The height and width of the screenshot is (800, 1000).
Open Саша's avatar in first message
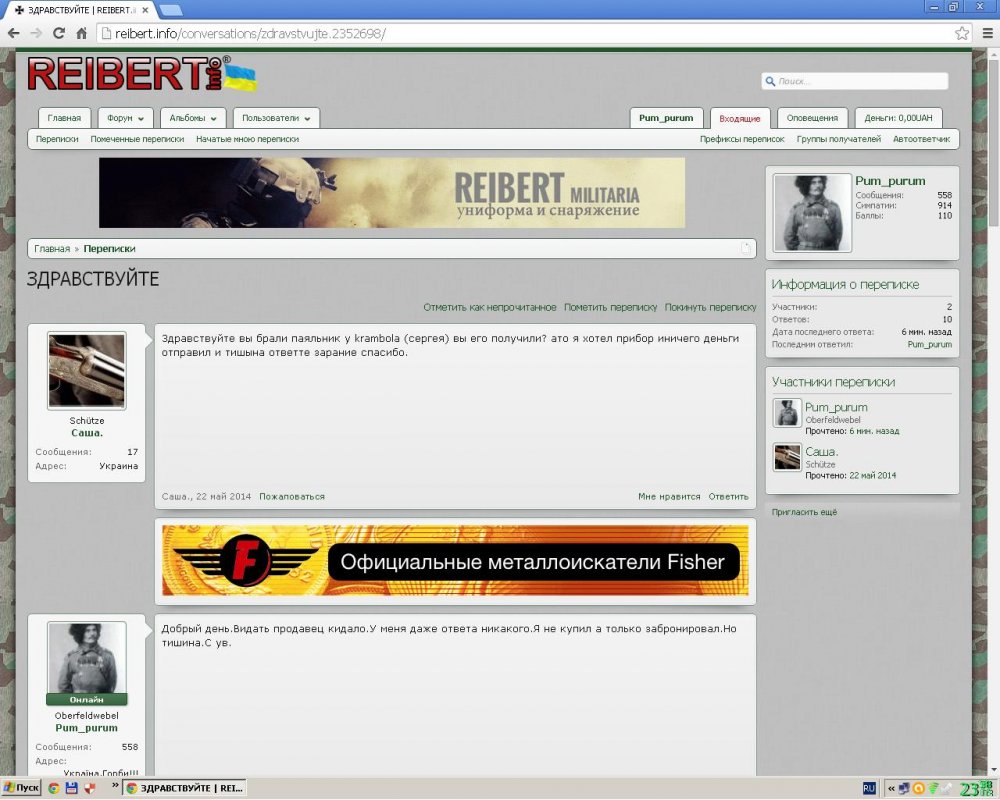click(87, 371)
